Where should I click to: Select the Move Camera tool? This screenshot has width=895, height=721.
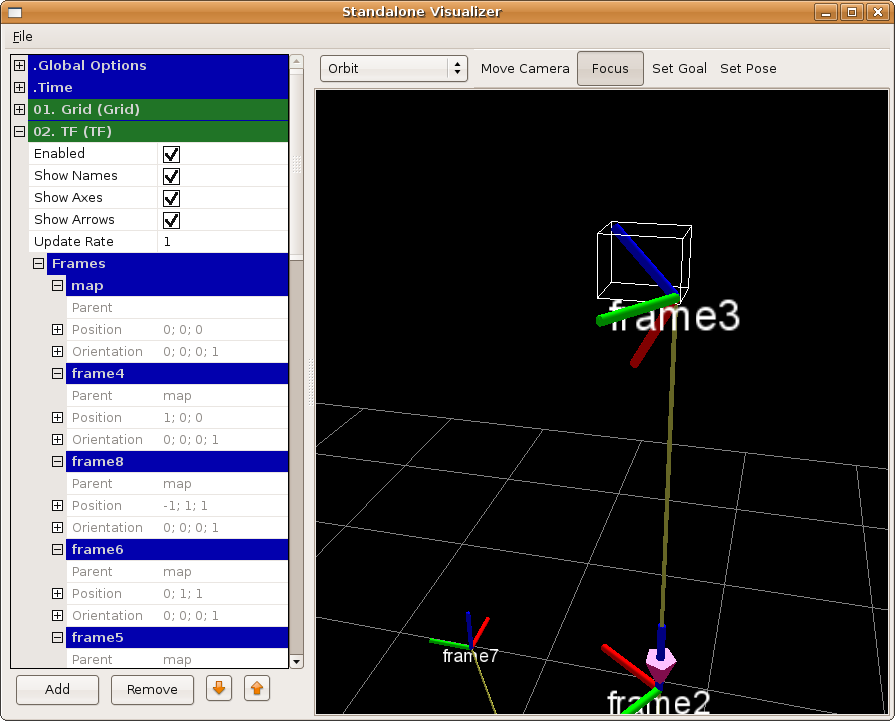pos(525,69)
